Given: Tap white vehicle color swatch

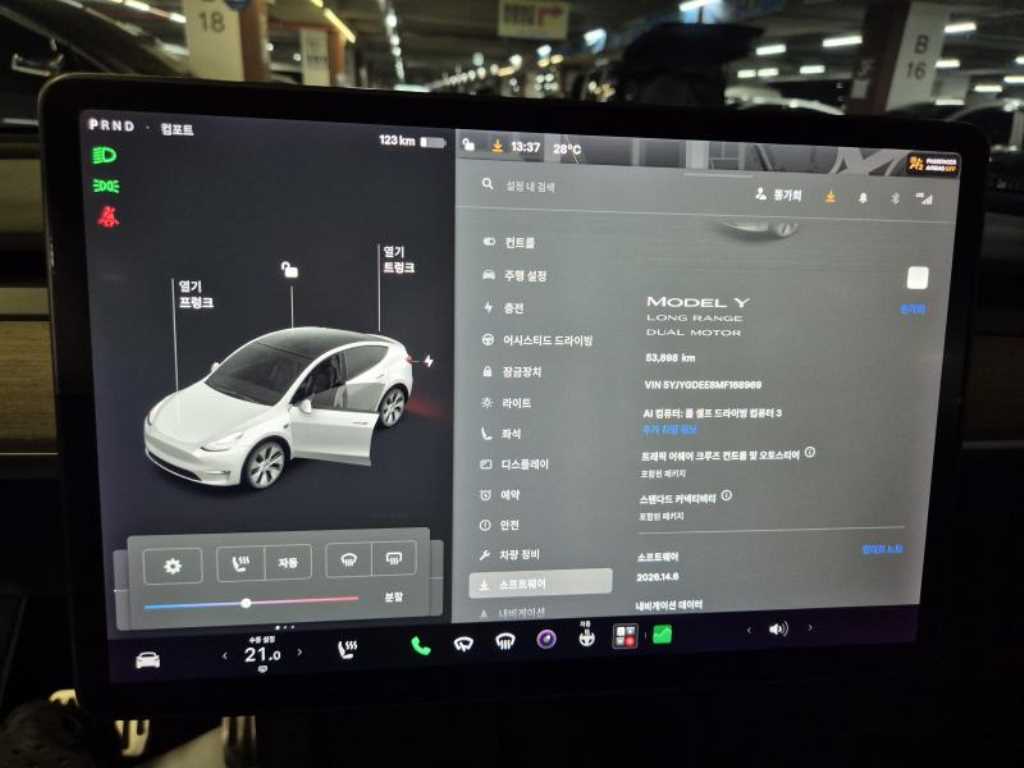Looking at the screenshot, I should [918, 277].
